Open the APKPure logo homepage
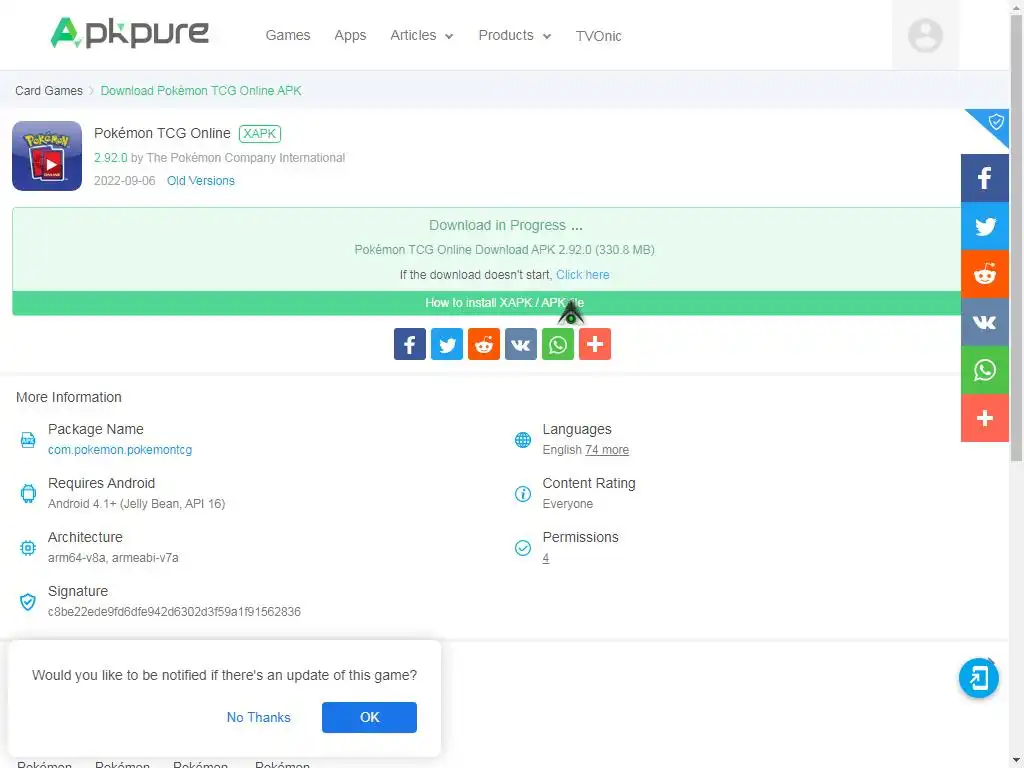Image resolution: width=1024 pixels, height=768 pixels. [x=129, y=33]
